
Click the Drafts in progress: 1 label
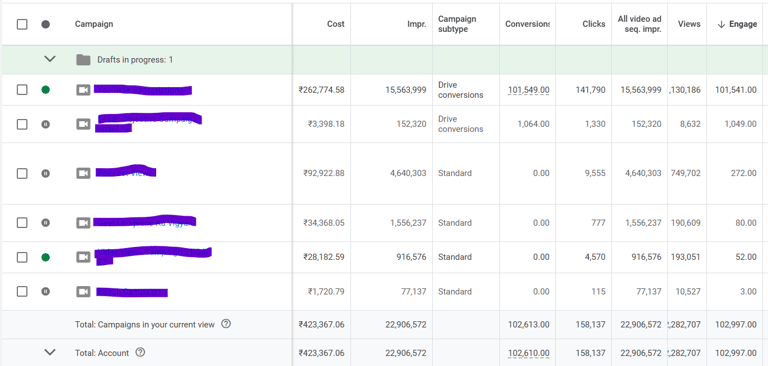click(135, 60)
